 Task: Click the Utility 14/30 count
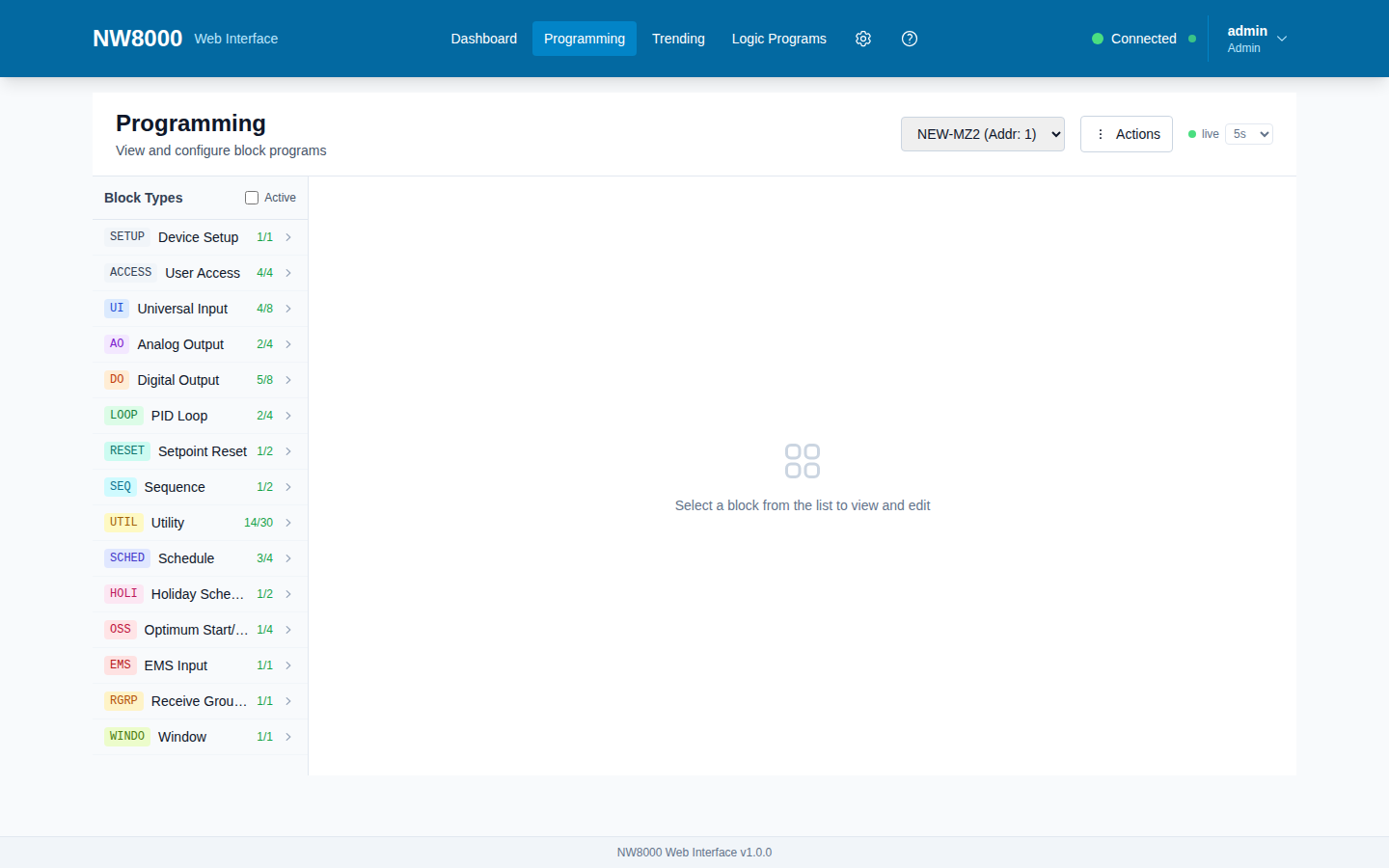point(259,523)
